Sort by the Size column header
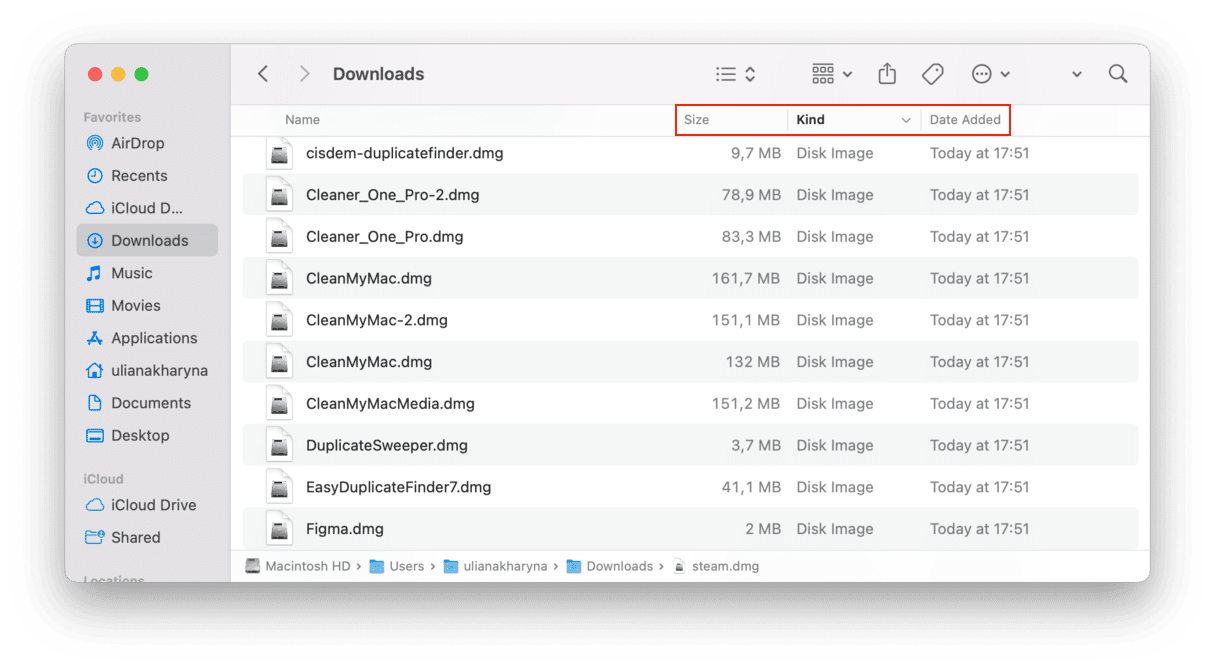 (696, 120)
